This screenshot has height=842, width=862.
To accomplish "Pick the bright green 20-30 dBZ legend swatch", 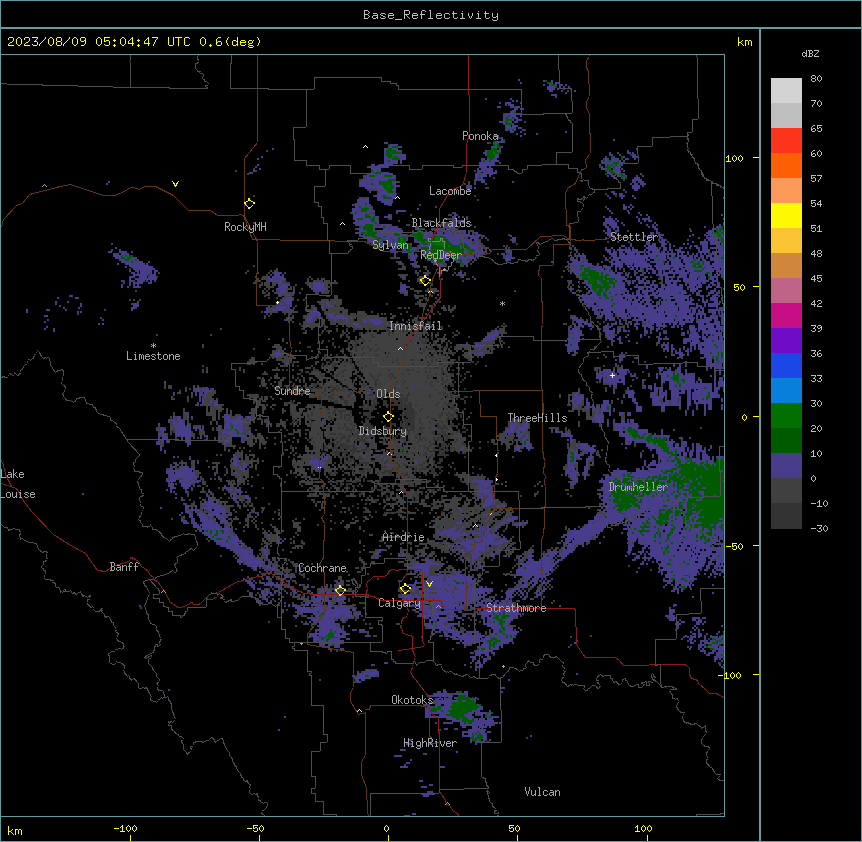I will click(786, 416).
